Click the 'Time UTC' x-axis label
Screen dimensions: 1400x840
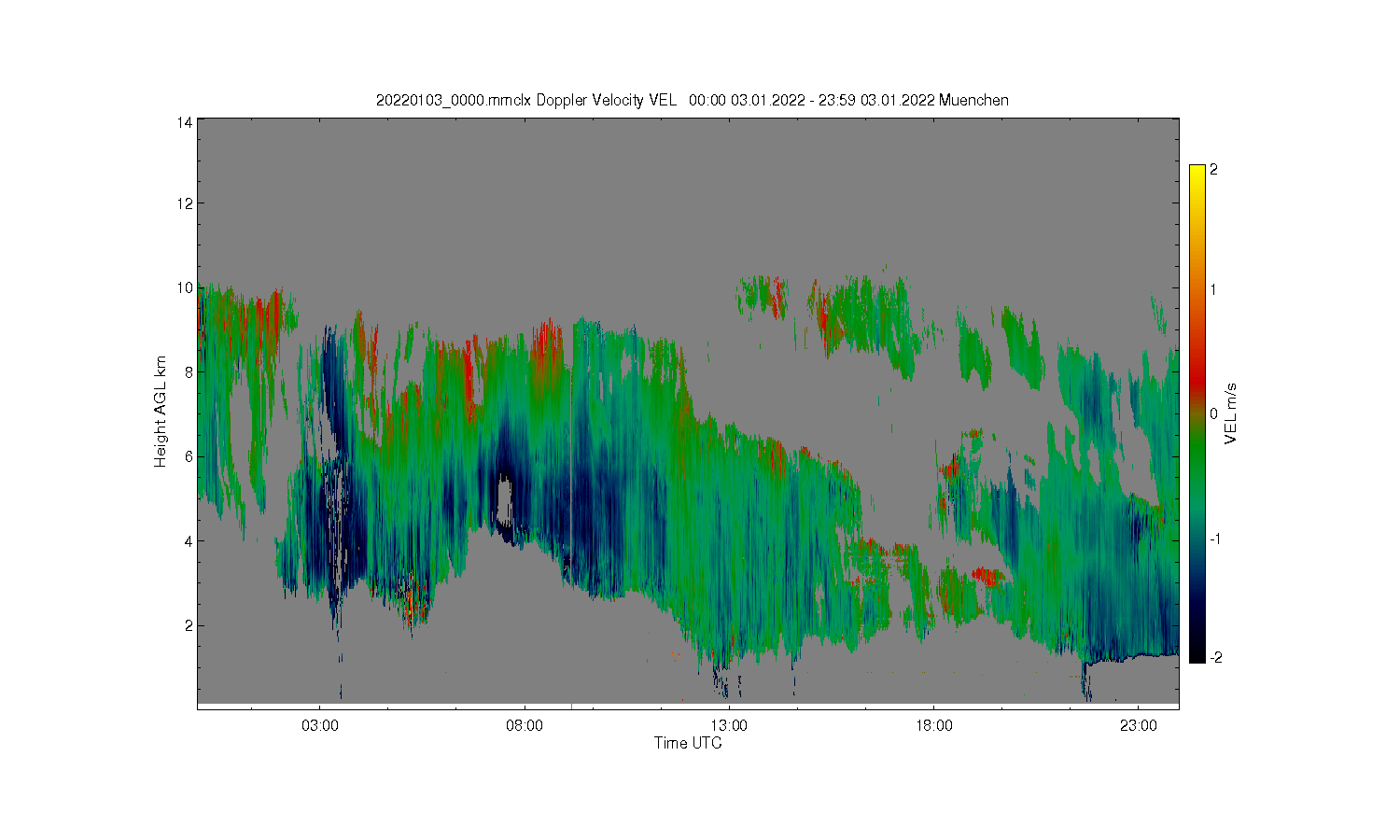point(688,743)
